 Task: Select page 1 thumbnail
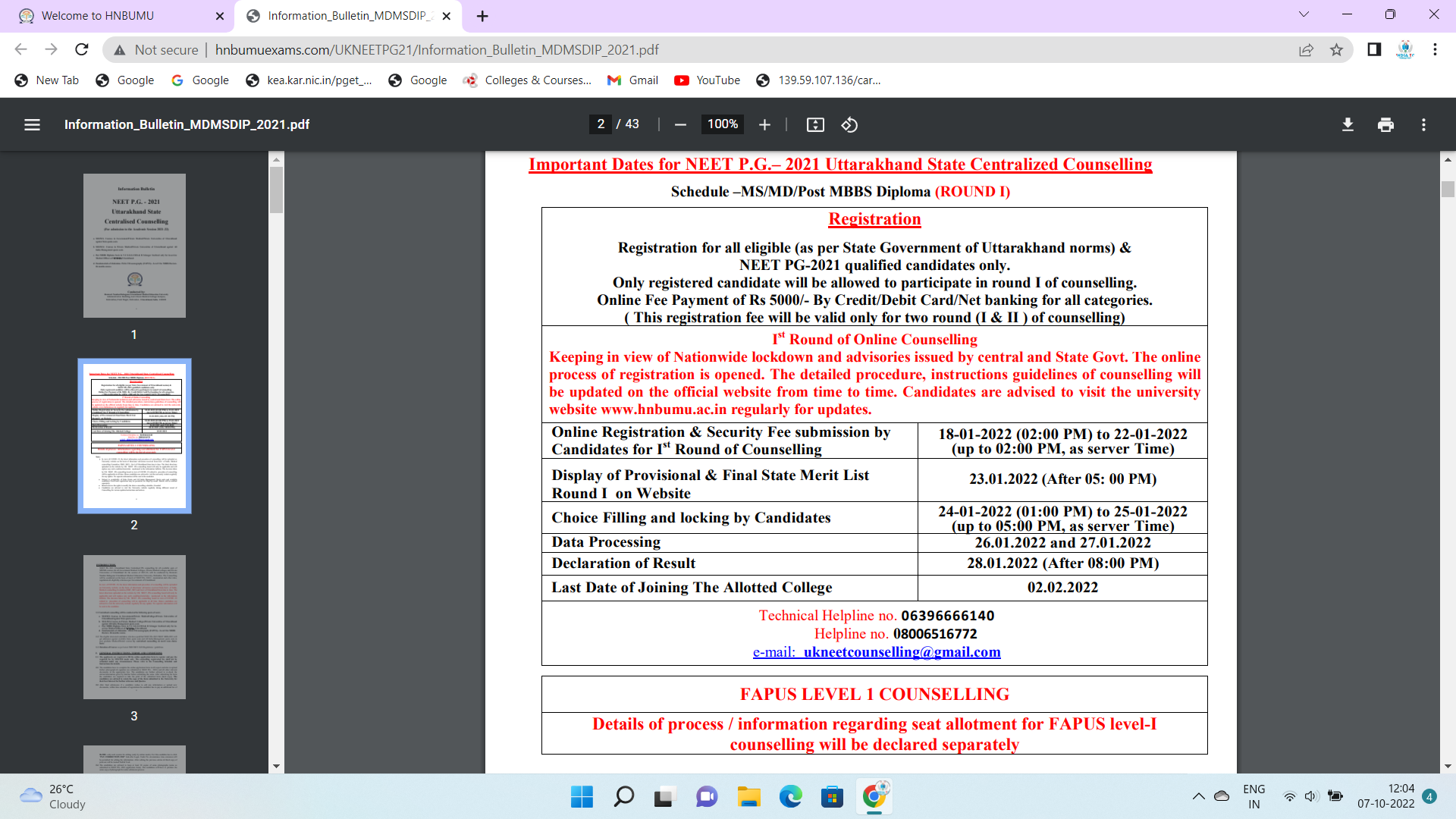click(x=134, y=246)
